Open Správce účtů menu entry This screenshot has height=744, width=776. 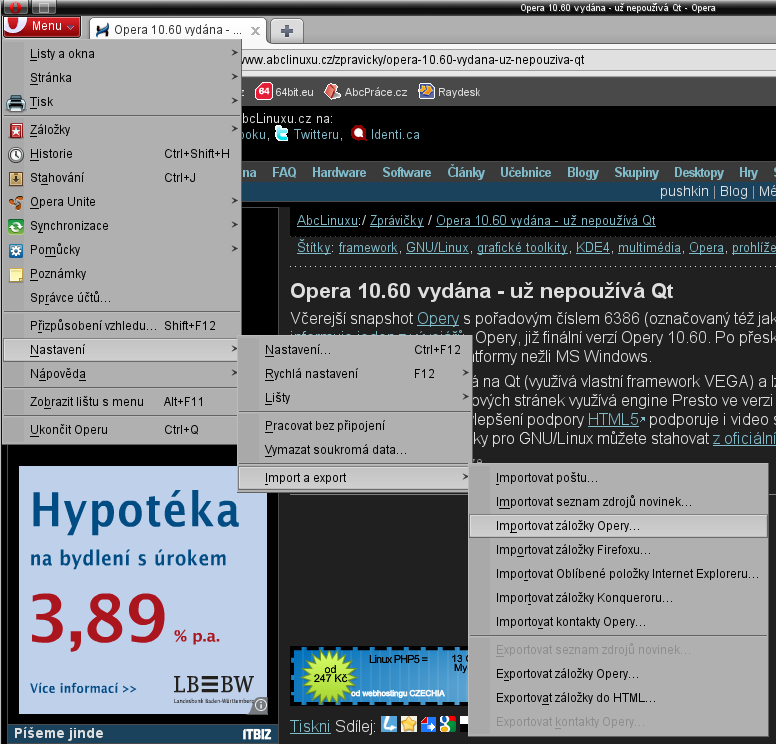122,298
